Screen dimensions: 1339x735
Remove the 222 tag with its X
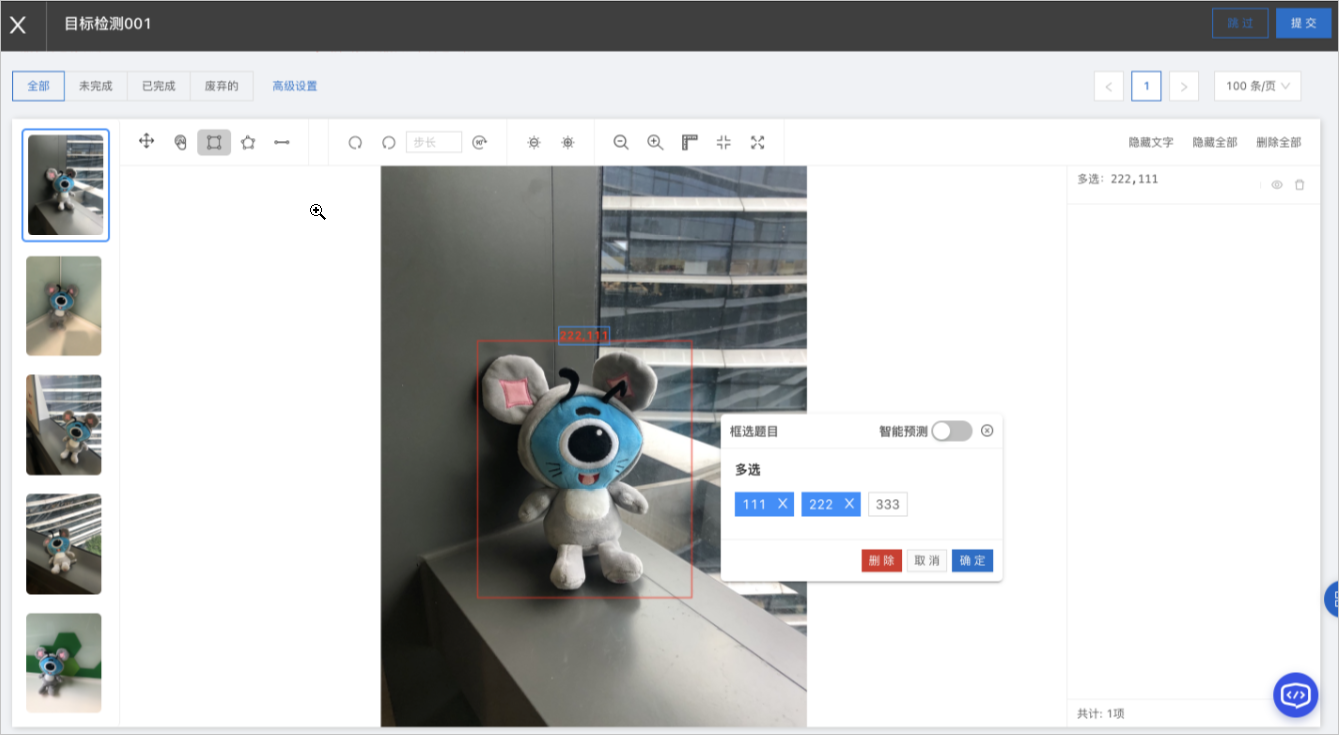pyautogui.click(x=850, y=504)
